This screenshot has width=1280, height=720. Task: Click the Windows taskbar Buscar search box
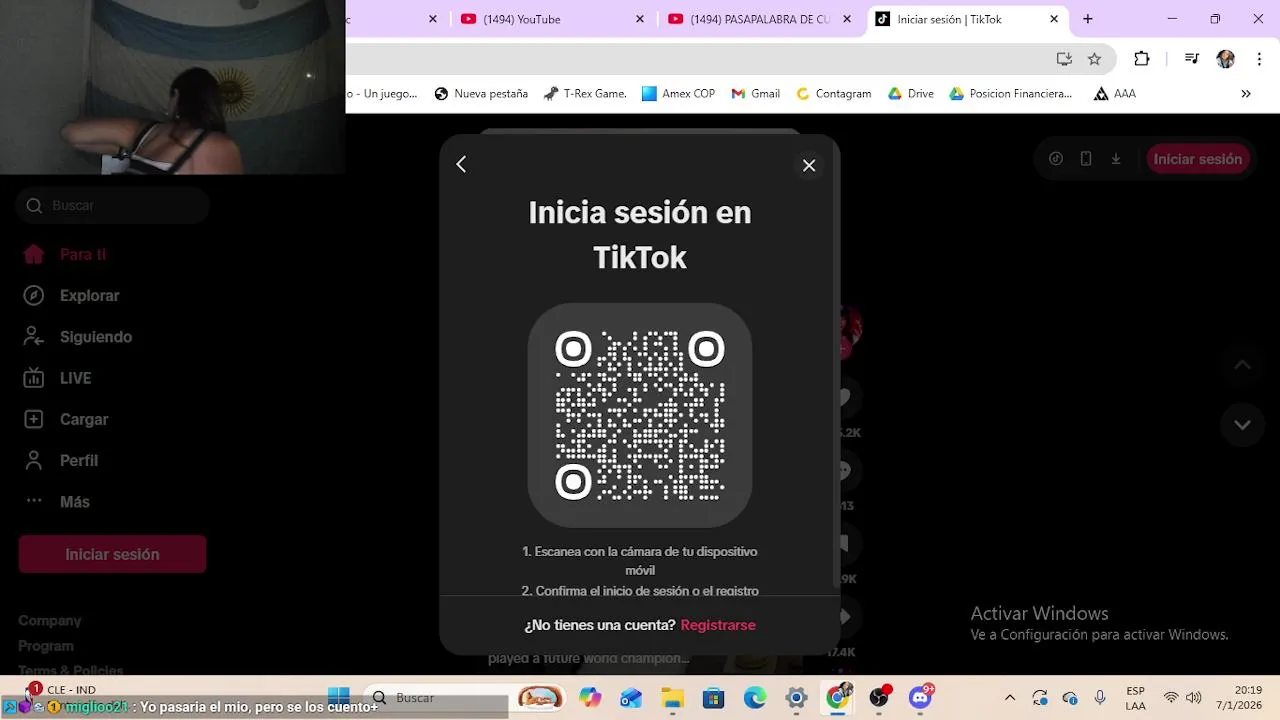(x=435, y=697)
